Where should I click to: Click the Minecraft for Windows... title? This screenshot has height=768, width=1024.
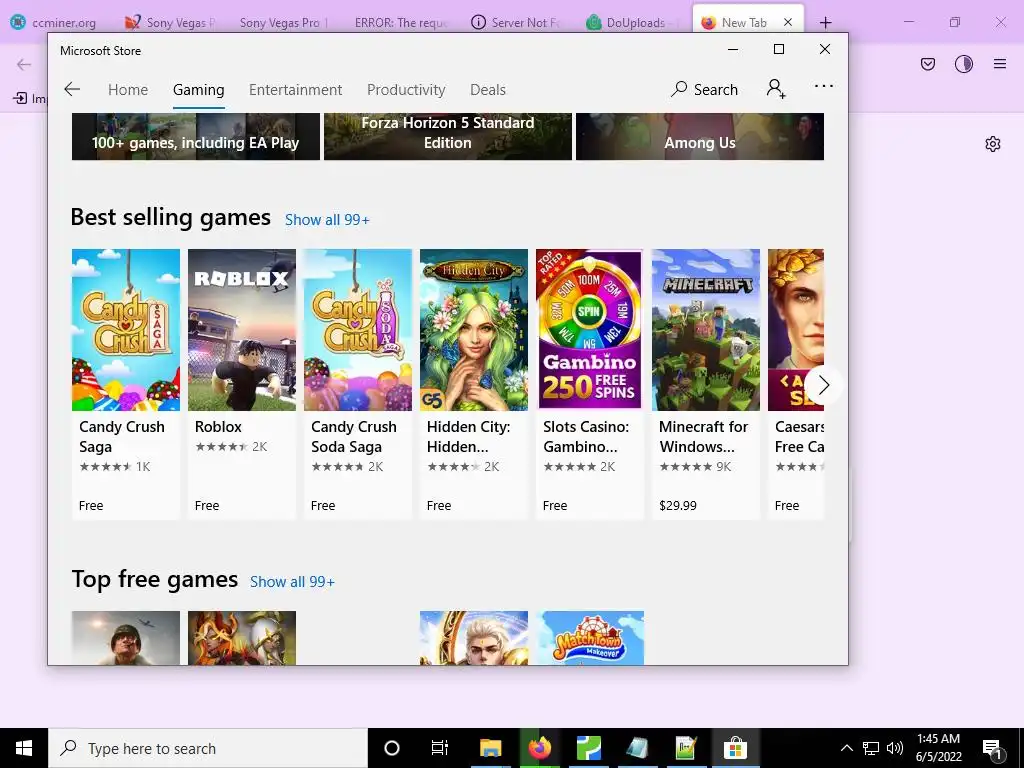pyautogui.click(x=703, y=437)
